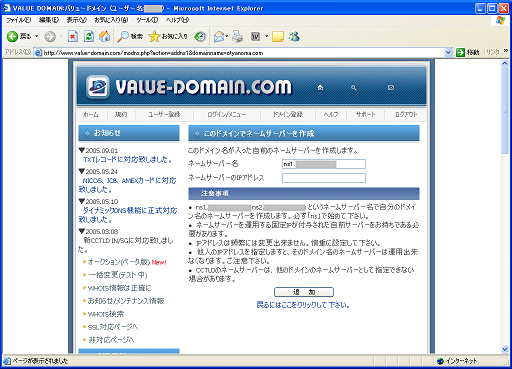
Task: Stop page loading with red X icon
Action: tap(73, 36)
